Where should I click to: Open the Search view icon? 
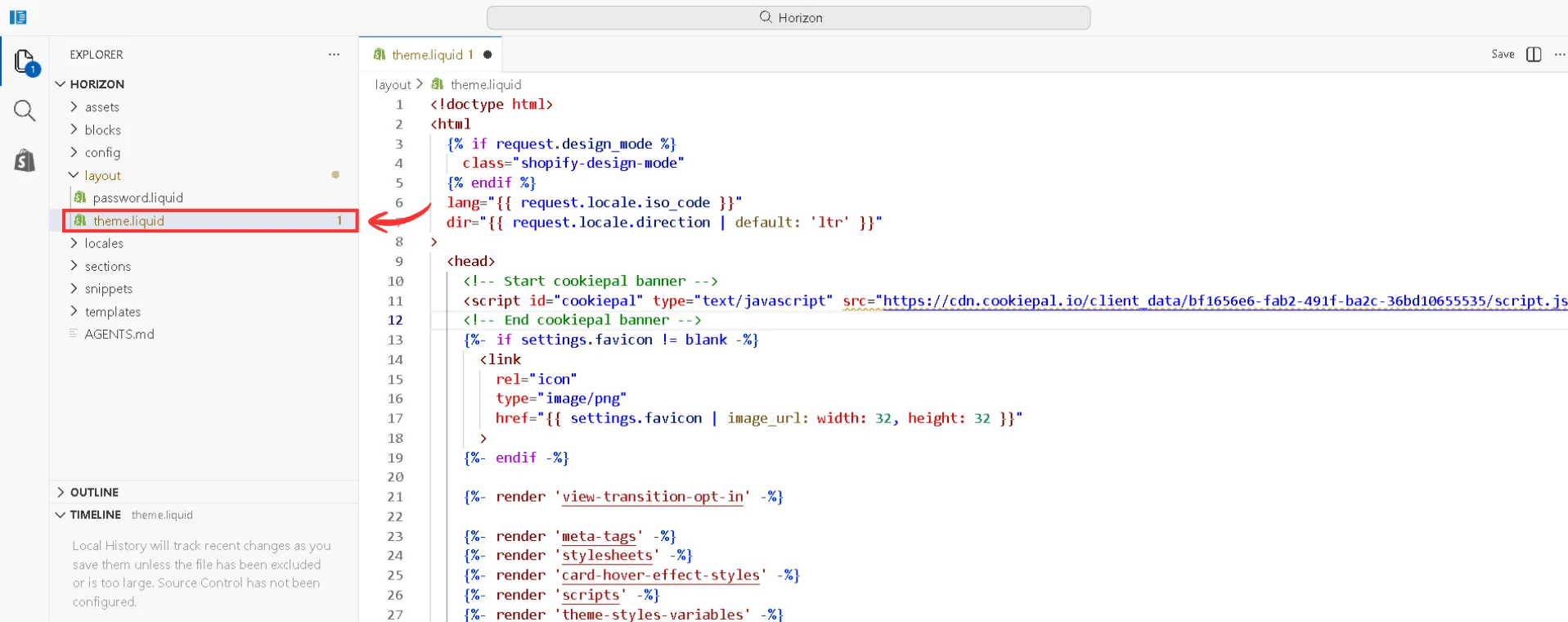tap(25, 110)
